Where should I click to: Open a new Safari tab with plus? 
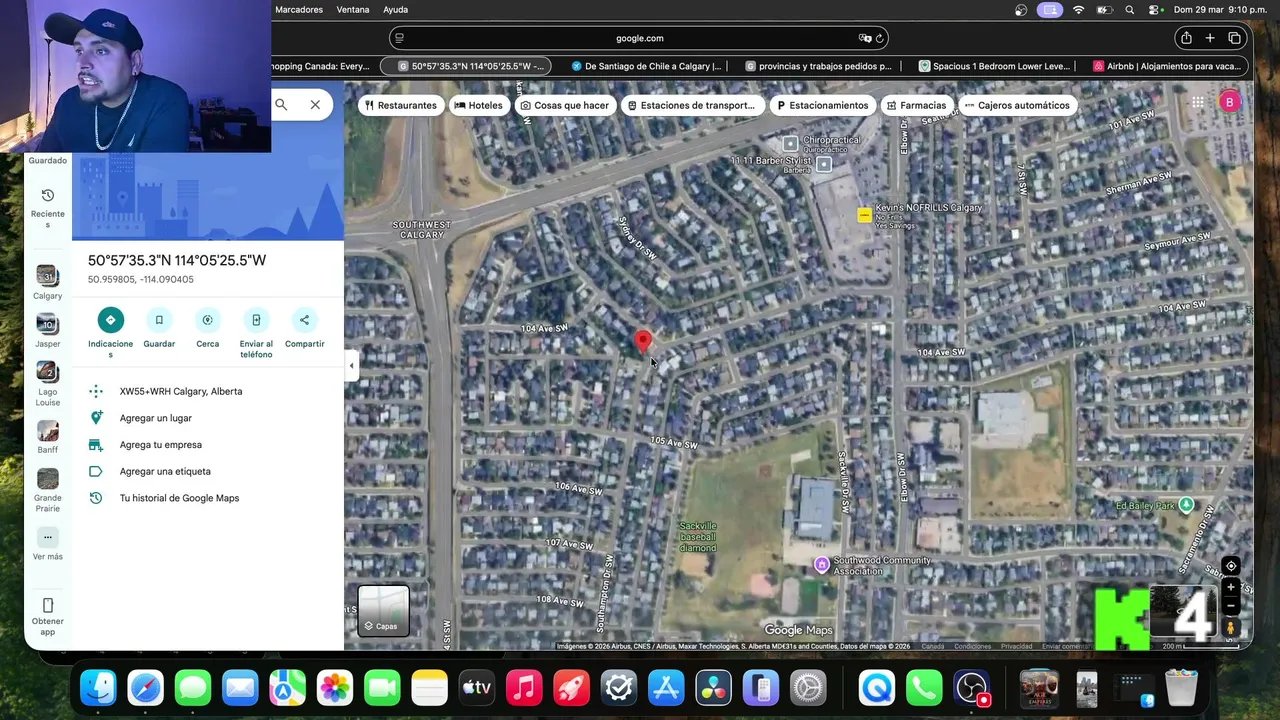1210,38
